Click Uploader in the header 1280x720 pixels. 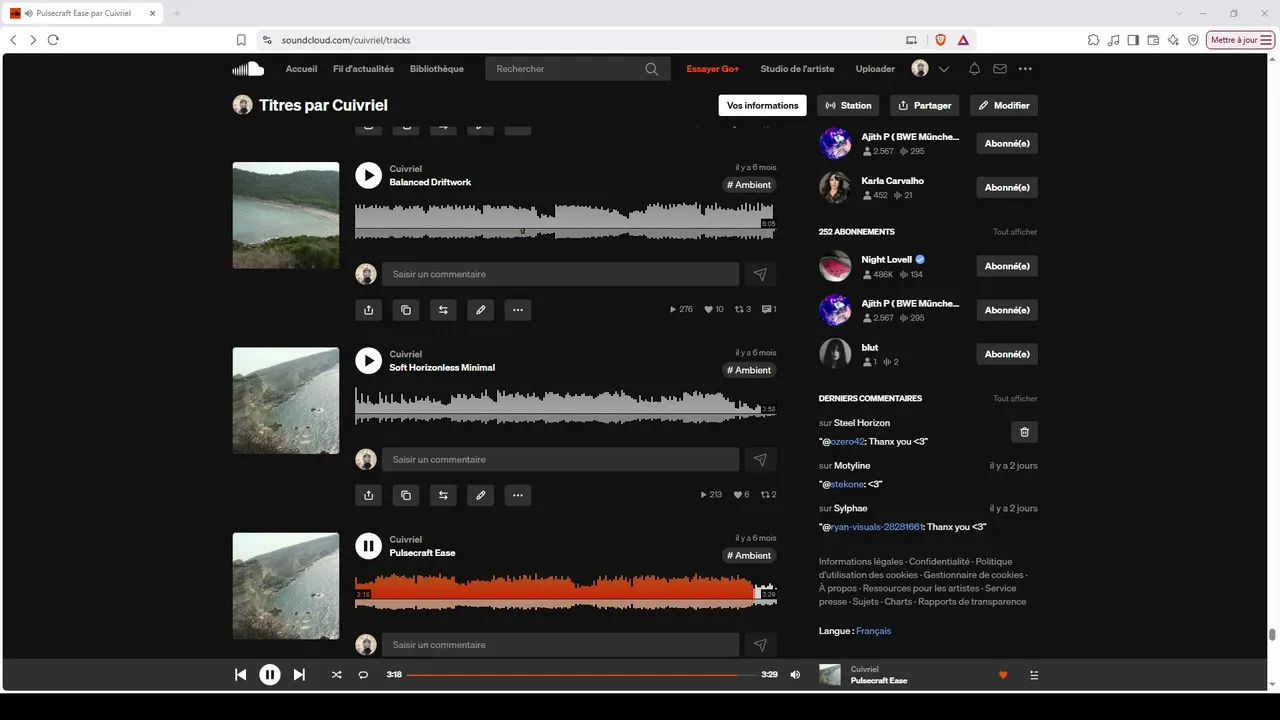click(x=875, y=69)
